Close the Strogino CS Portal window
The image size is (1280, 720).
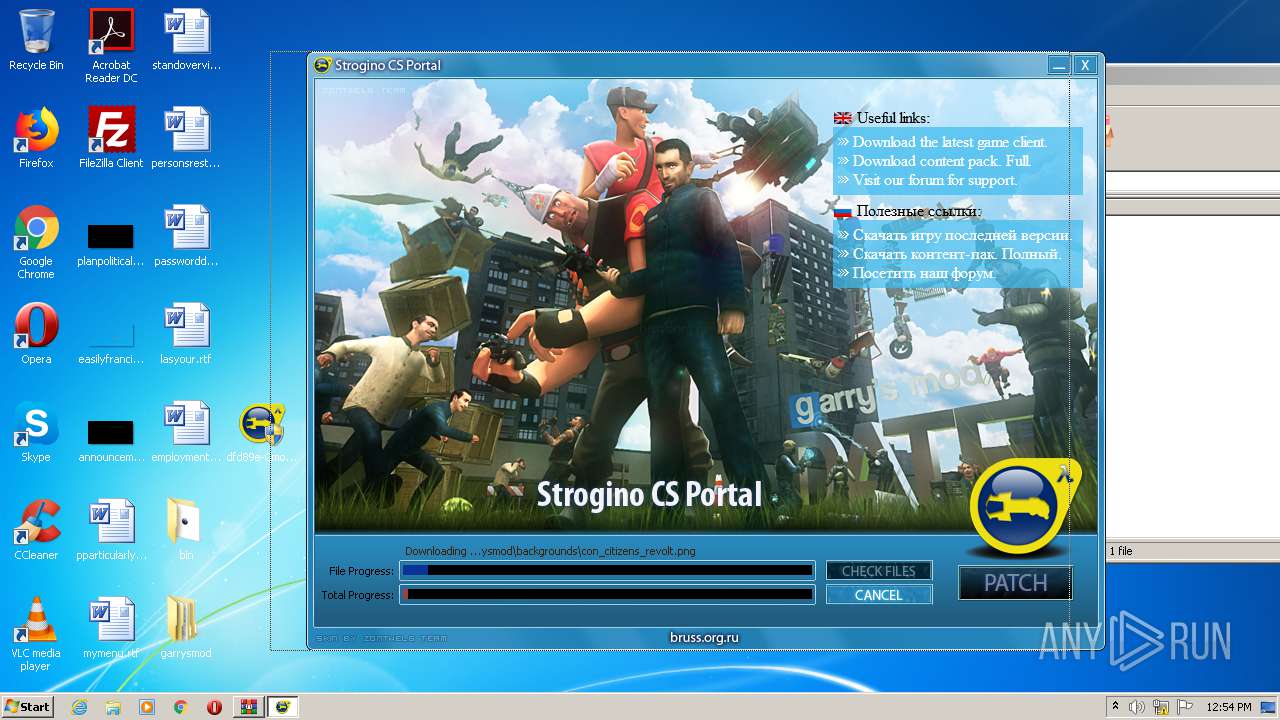click(1085, 65)
